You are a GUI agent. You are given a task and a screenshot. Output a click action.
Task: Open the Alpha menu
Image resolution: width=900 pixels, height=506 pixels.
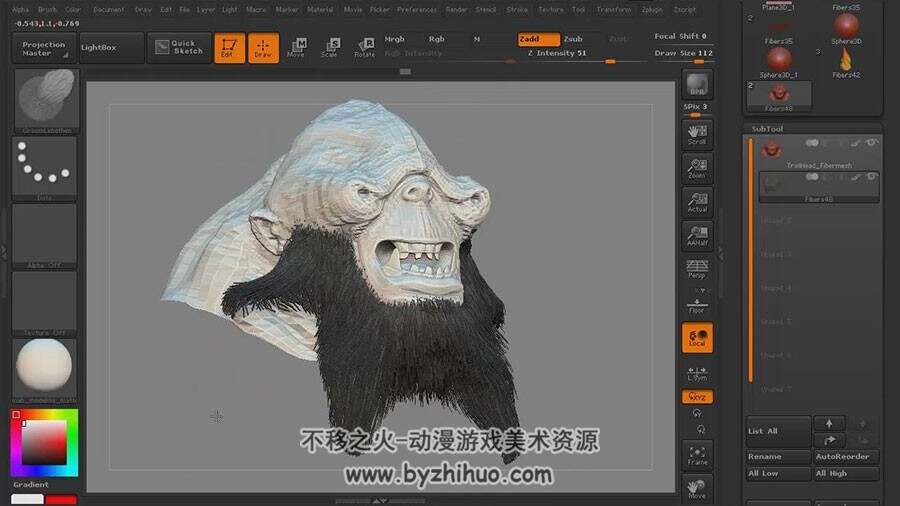[21, 9]
